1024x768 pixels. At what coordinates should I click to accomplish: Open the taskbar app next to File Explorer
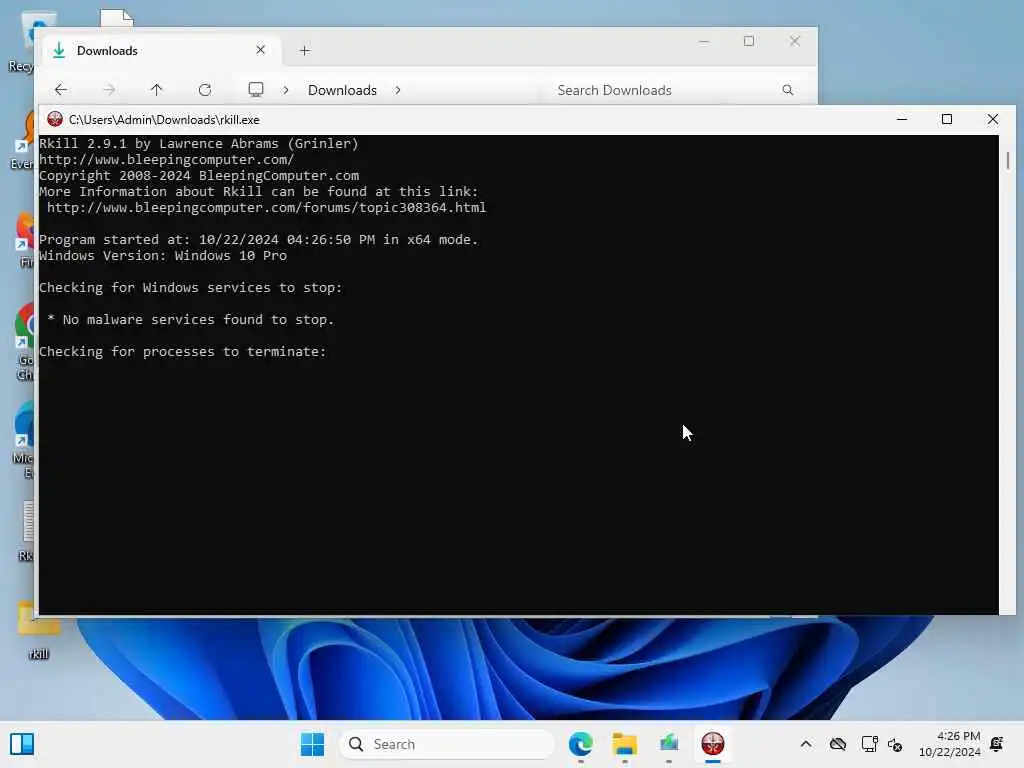[669, 744]
